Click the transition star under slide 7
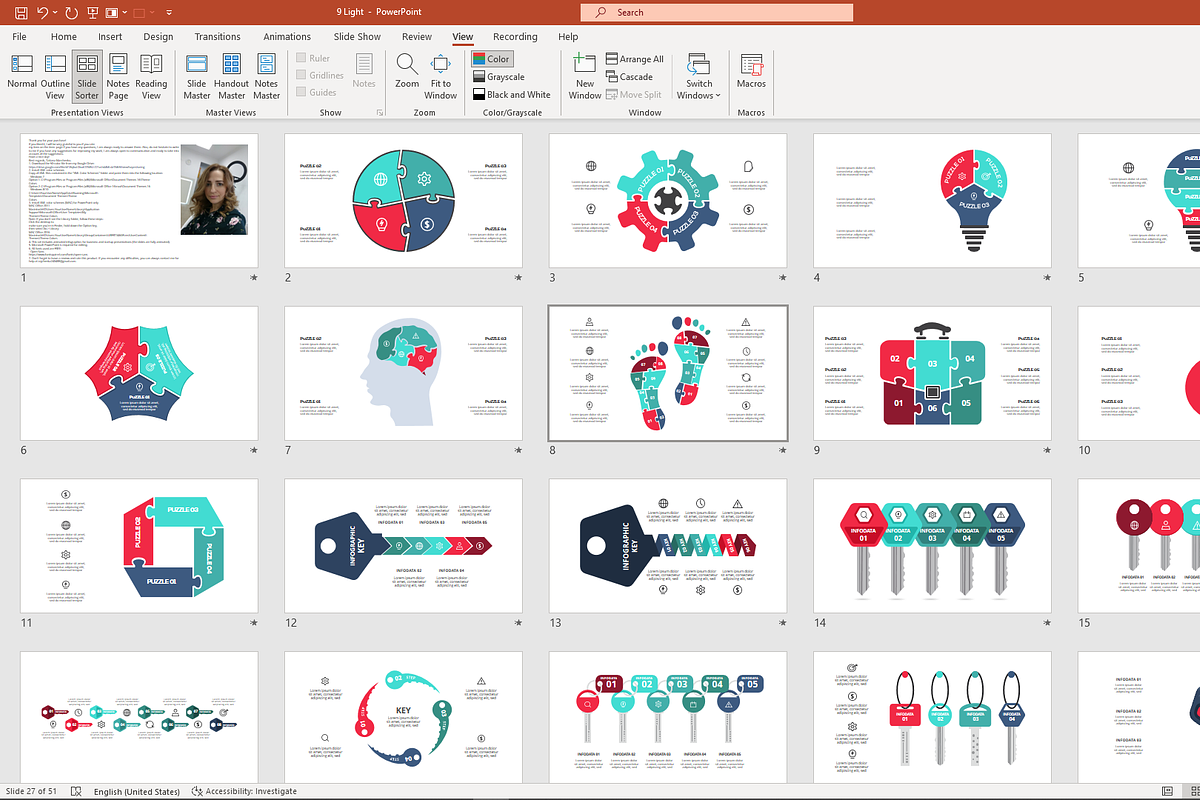1200x800 pixels. 518,451
